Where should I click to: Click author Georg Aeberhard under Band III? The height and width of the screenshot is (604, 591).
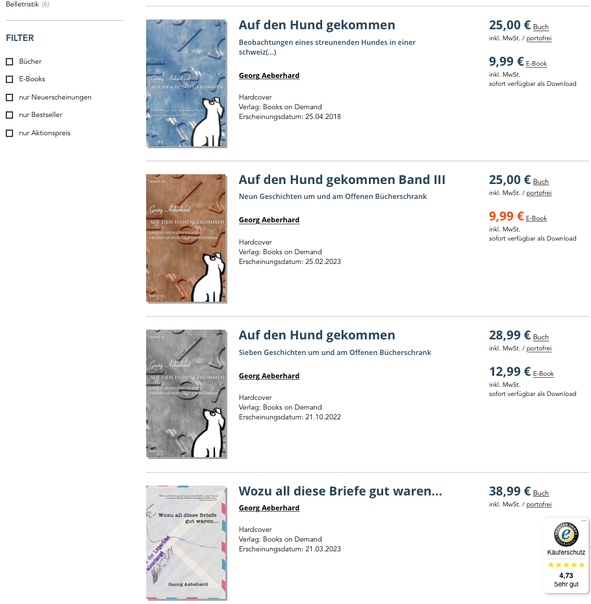269,220
